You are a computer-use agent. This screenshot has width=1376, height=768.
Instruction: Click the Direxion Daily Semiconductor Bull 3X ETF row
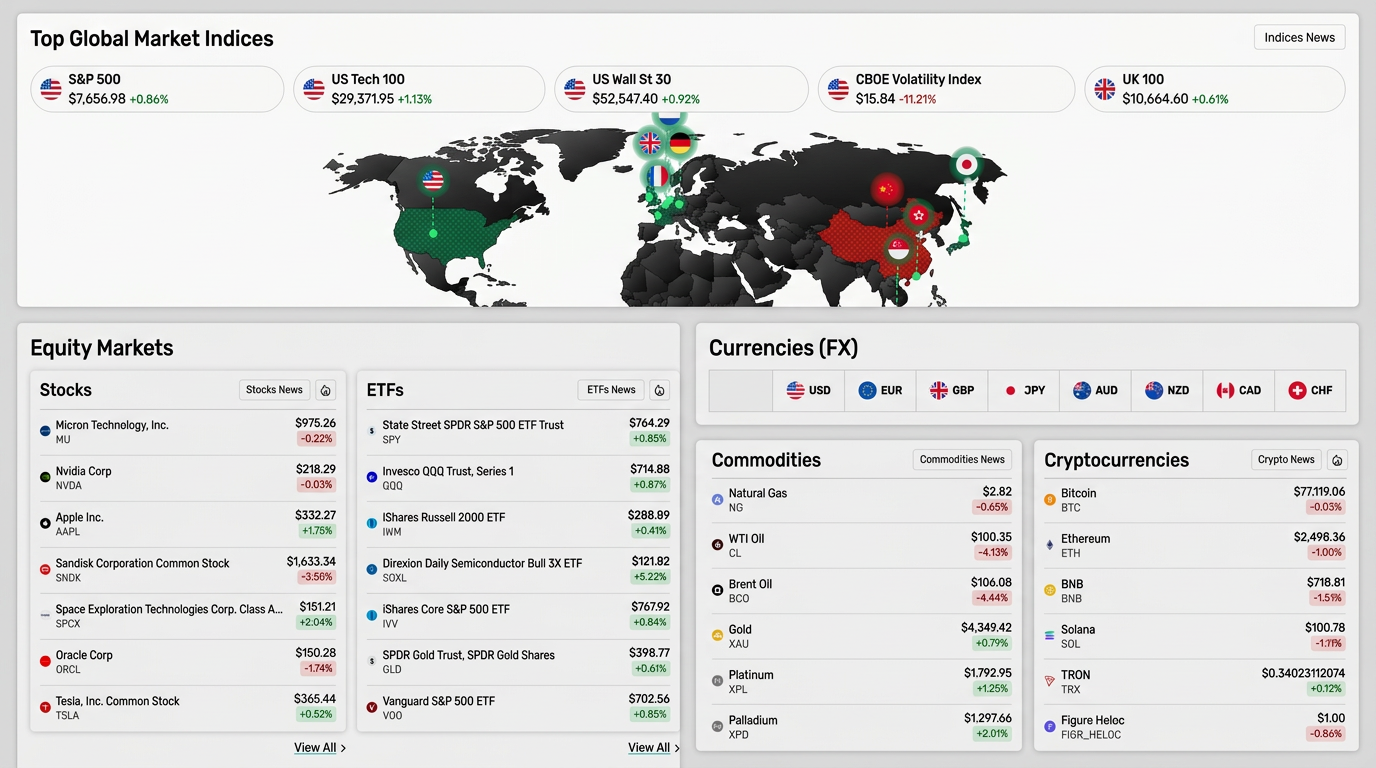tap(518, 570)
